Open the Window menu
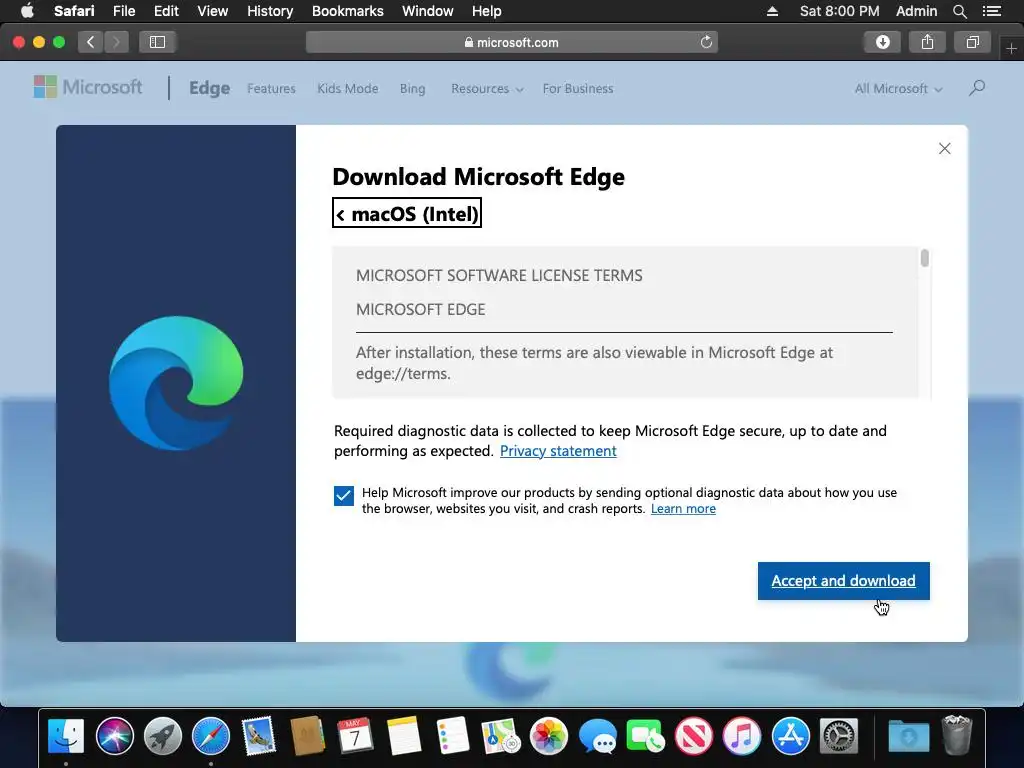The image size is (1024, 768). click(x=427, y=11)
